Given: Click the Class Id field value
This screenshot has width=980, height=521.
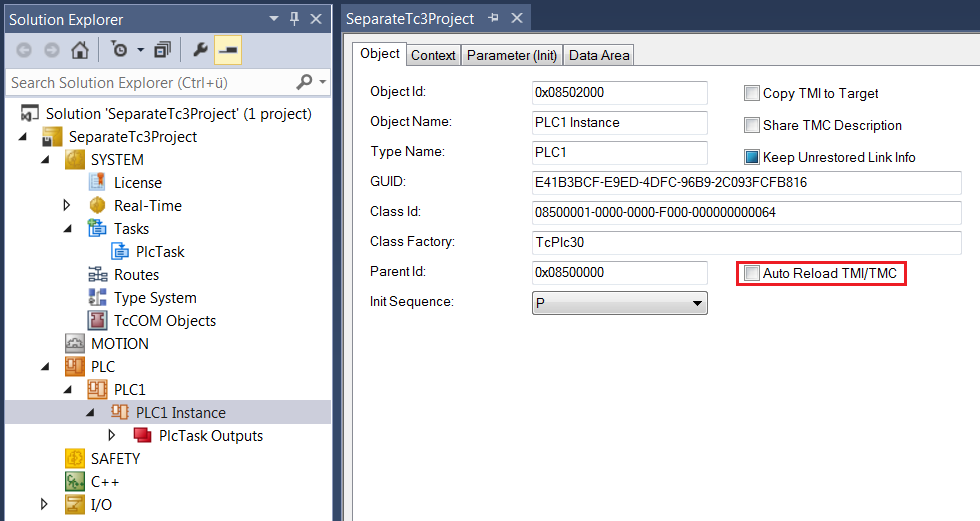Looking at the screenshot, I should click(746, 212).
